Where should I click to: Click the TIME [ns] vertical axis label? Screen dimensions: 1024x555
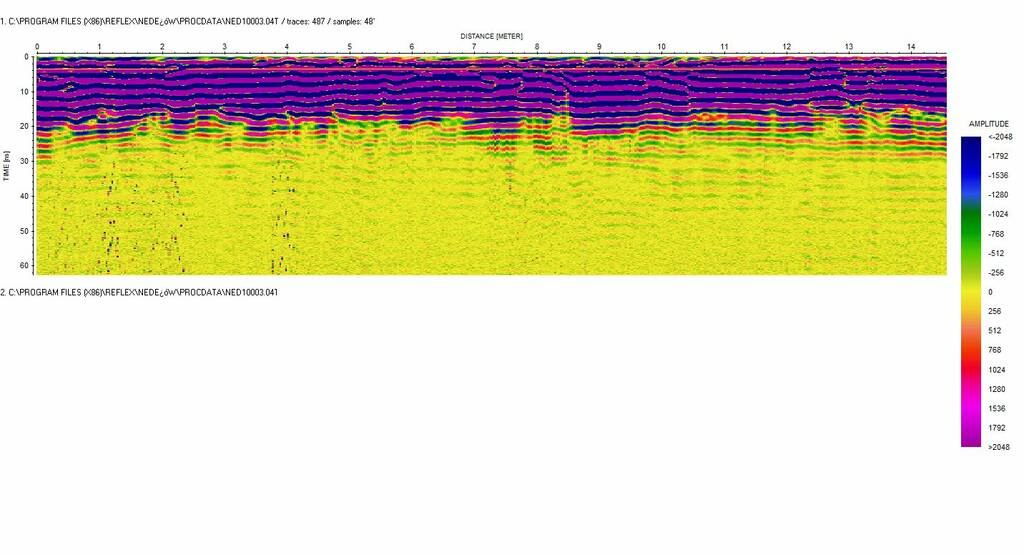tap(6, 166)
